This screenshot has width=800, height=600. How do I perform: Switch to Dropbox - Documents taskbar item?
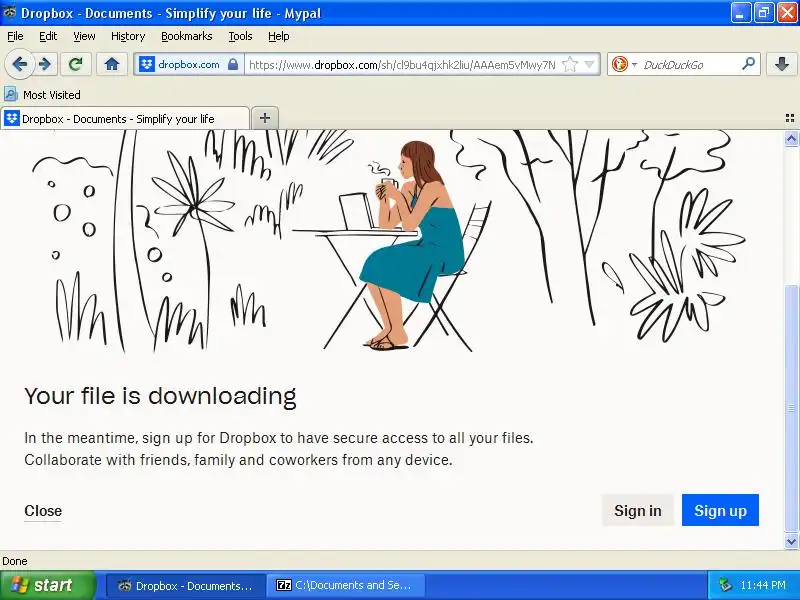186,585
